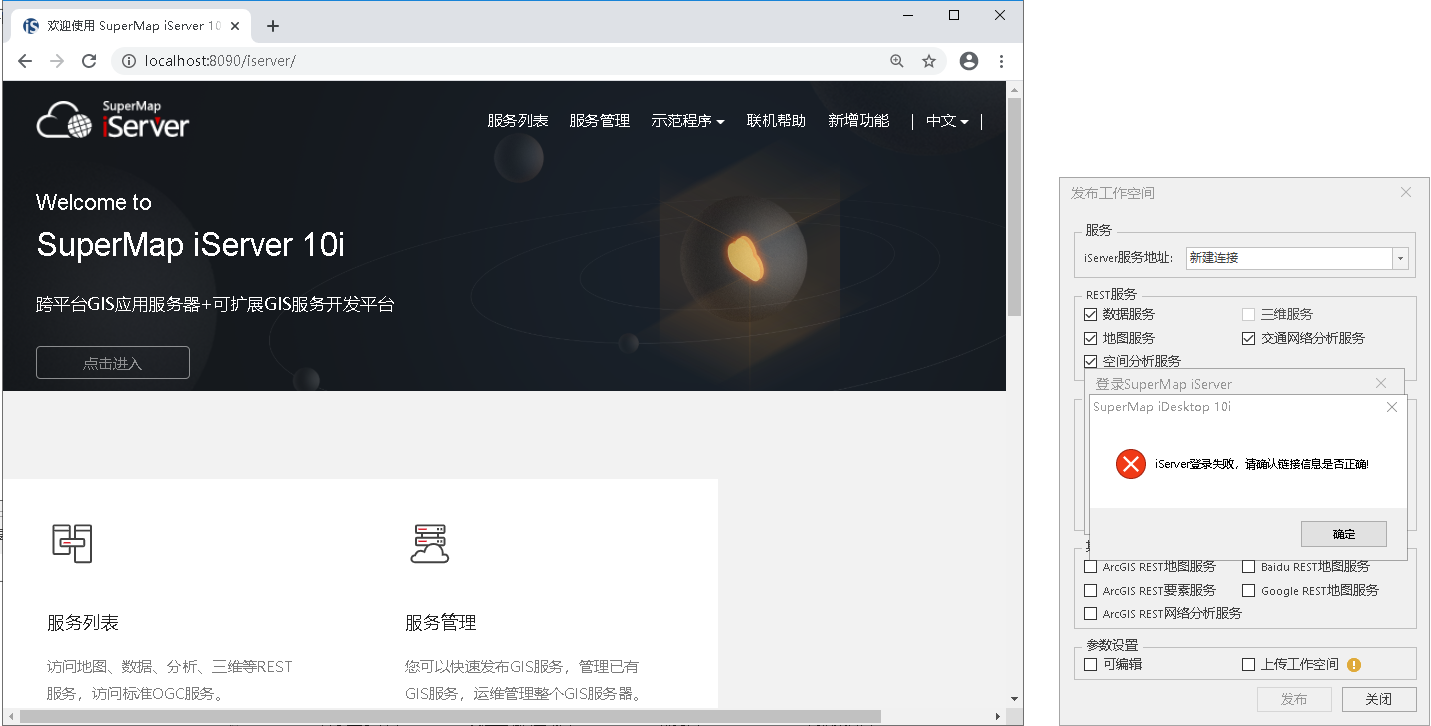The height and width of the screenshot is (726, 1431).
Task: Click the 发布 button
Action: pyautogui.click(x=1294, y=699)
